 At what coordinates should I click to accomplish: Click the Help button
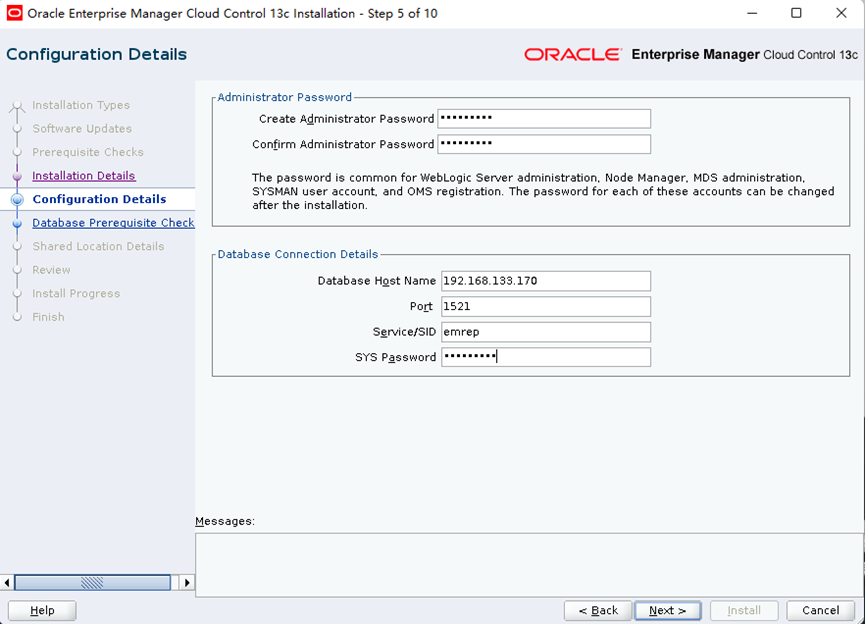click(x=42, y=610)
